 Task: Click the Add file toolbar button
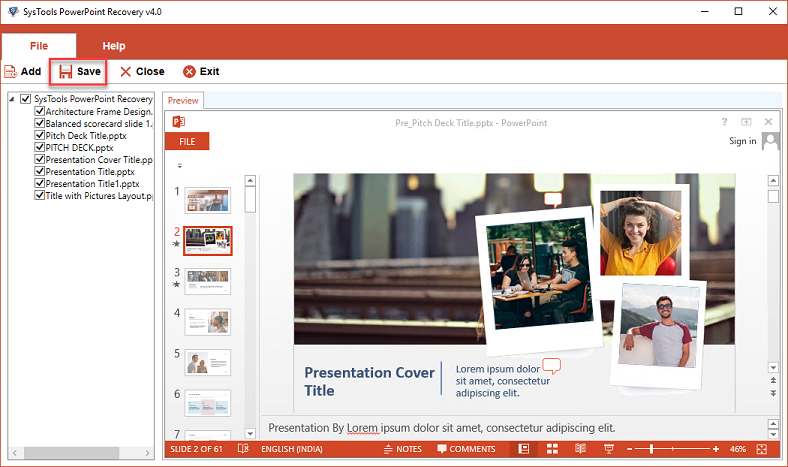point(23,71)
